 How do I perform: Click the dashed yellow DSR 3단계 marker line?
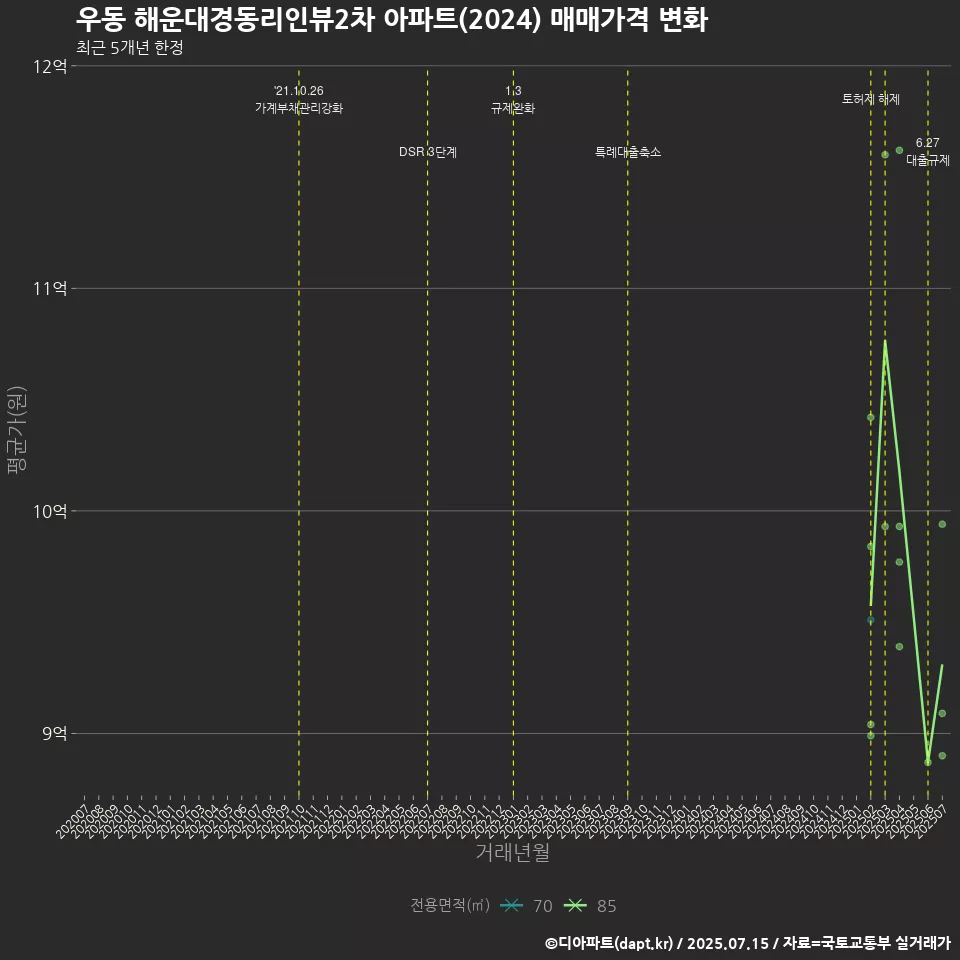[x=427, y=400]
